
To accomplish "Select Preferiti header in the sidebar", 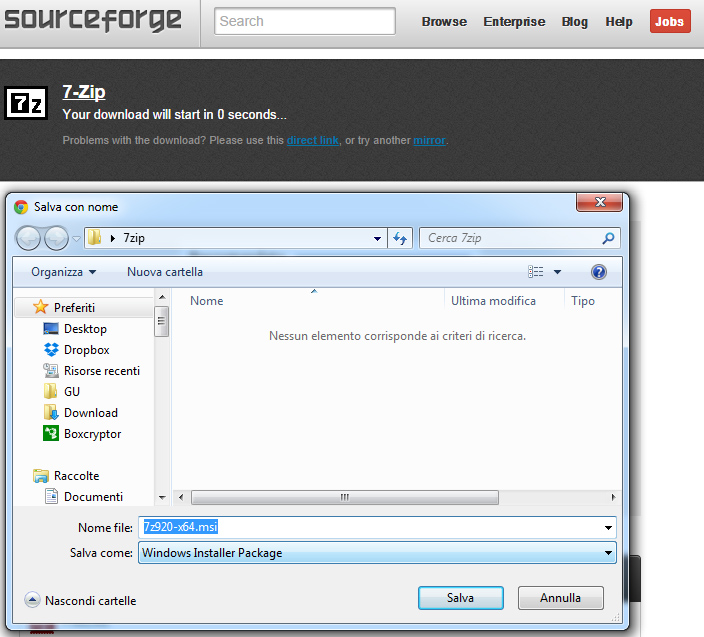I will pos(75,308).
